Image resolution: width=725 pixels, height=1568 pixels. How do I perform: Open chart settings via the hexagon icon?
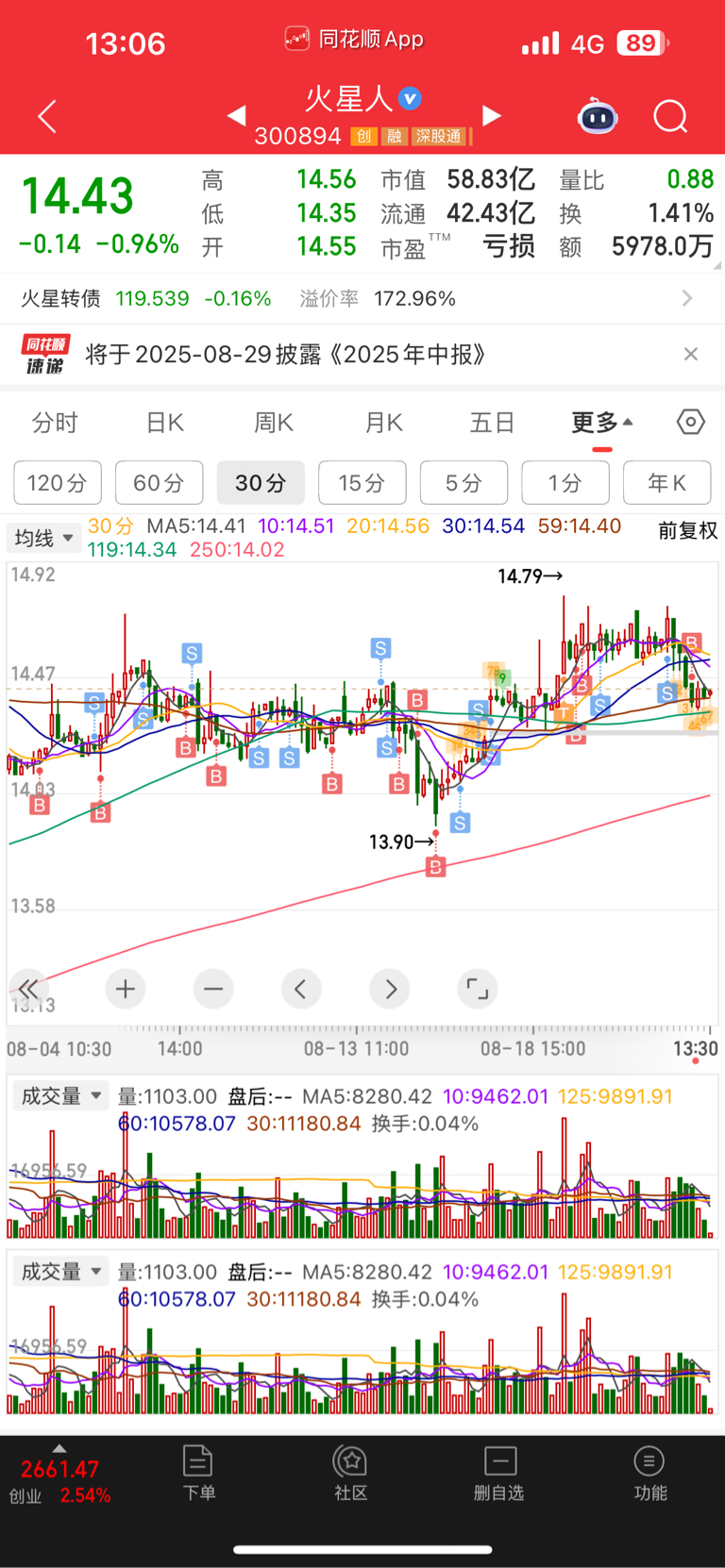pyautogui.click(x=691, y=422)
